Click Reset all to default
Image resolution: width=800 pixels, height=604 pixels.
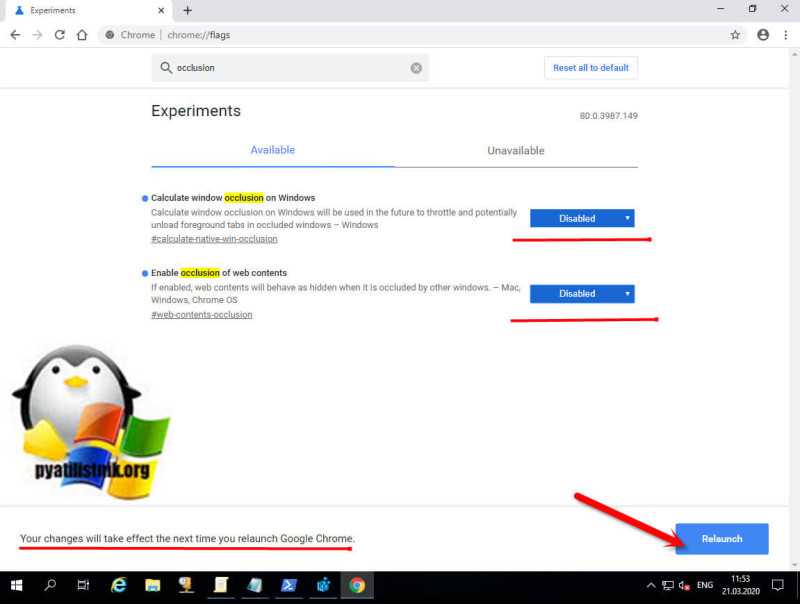click(591, 68)
